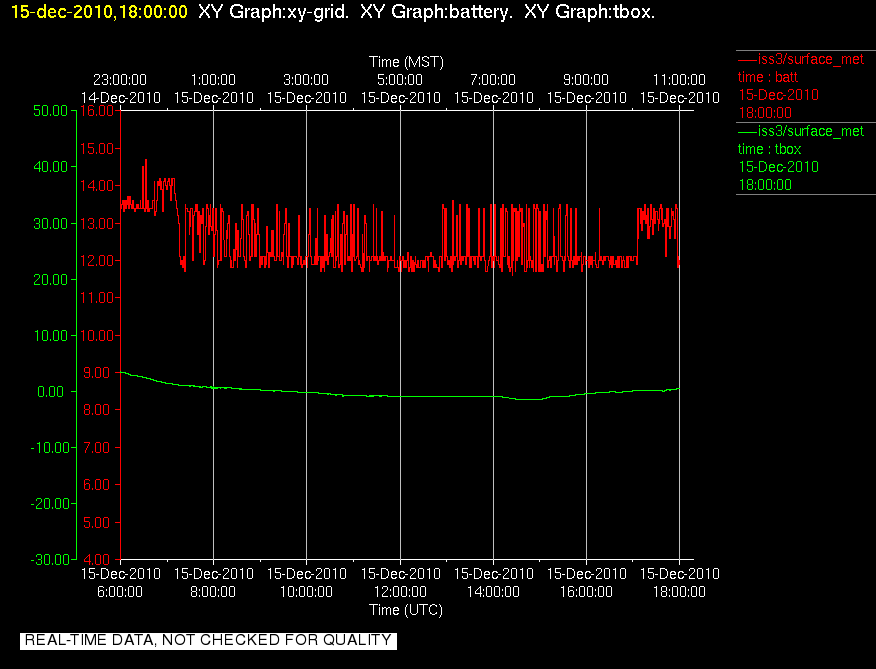The width and height of the screenshot is (876, 669).
Task: Click the green 30.00 axis value
Action: point(50,223)
